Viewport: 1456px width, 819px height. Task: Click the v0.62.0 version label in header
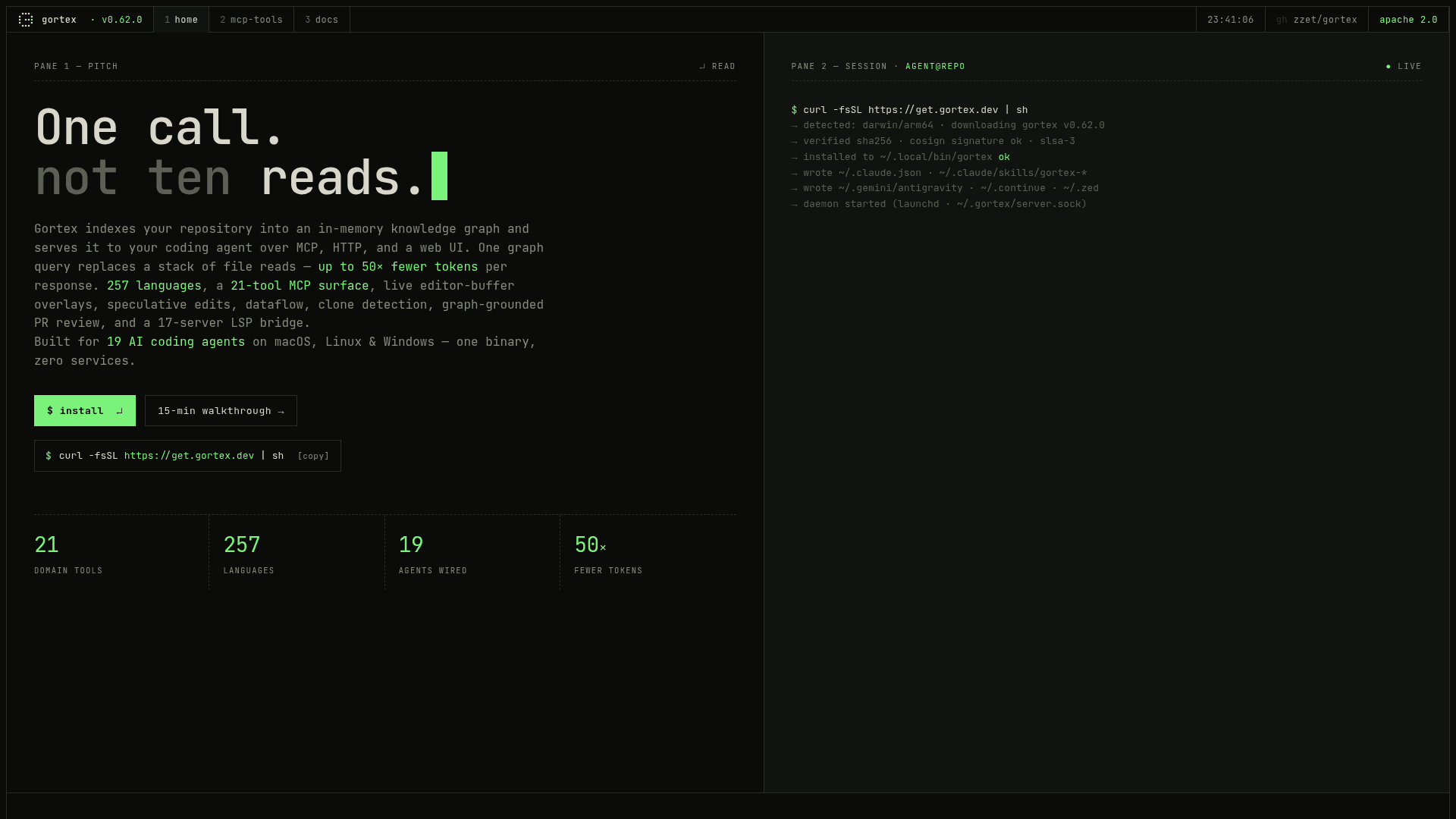117,20
